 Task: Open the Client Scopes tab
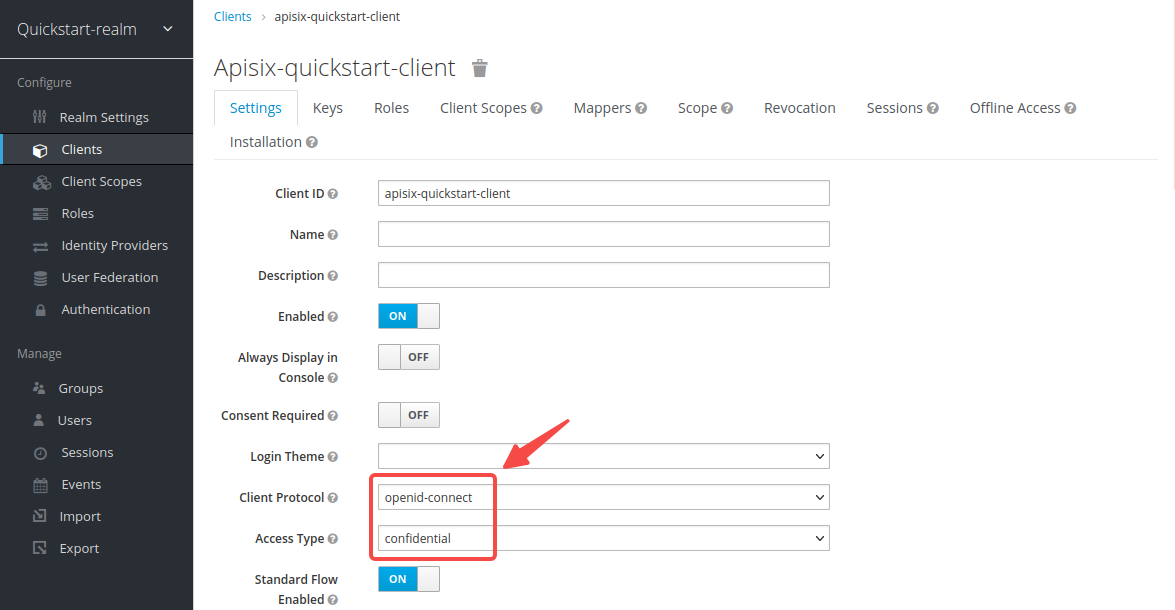483,108
